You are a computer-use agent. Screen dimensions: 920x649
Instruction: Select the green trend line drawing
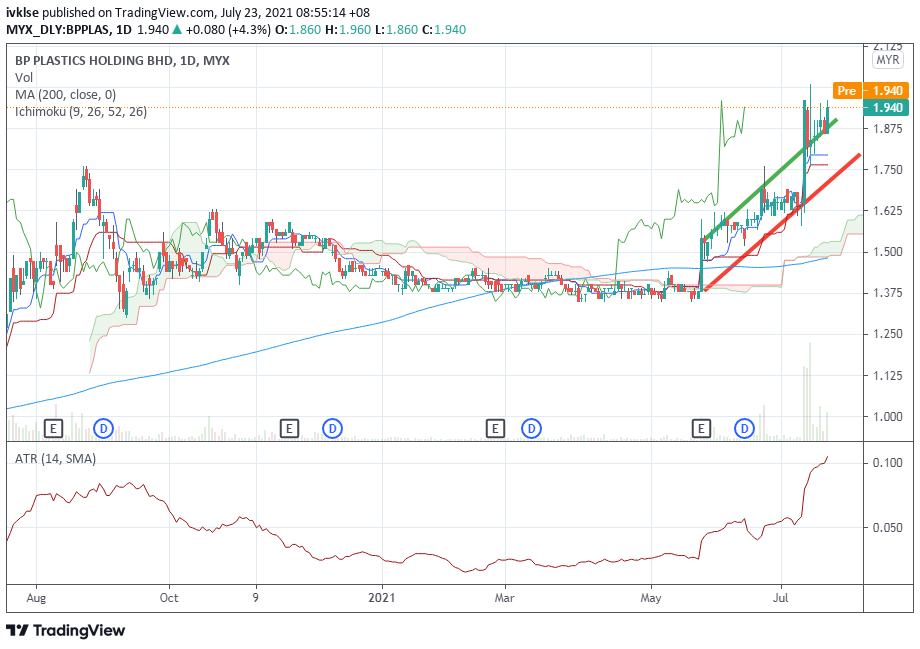(x=770, y=179)
